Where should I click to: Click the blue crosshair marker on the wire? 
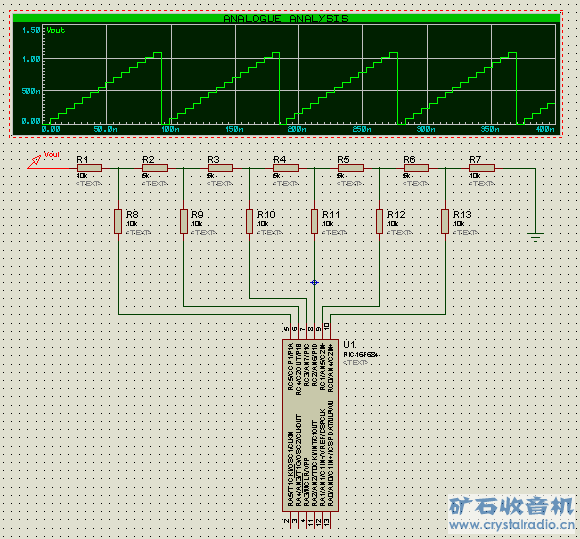point(314,282)
